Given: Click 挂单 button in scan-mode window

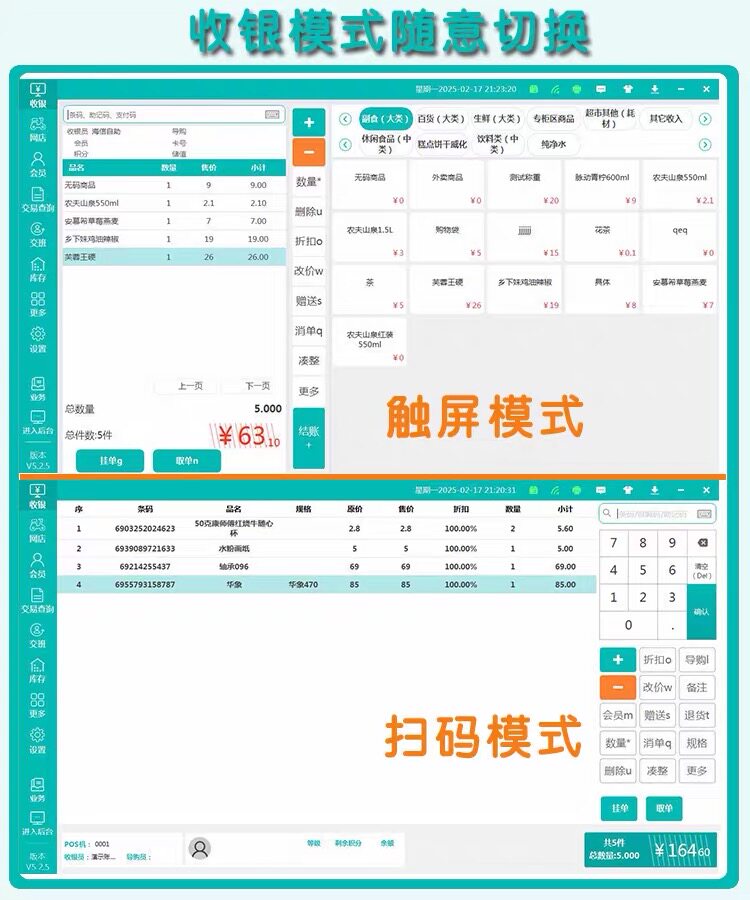Looking at the screenshot, I should coord(619,808).
